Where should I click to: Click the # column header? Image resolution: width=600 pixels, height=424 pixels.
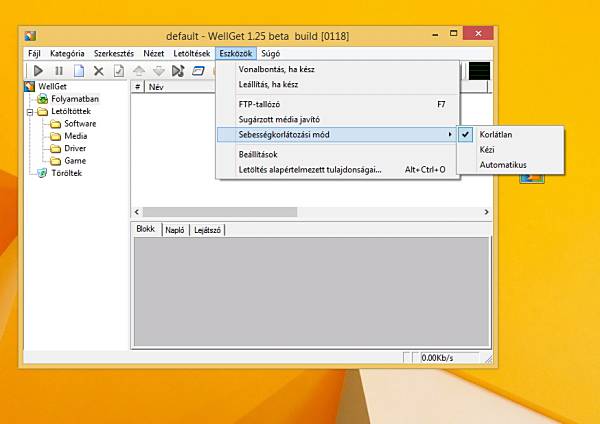coord(137,87)
